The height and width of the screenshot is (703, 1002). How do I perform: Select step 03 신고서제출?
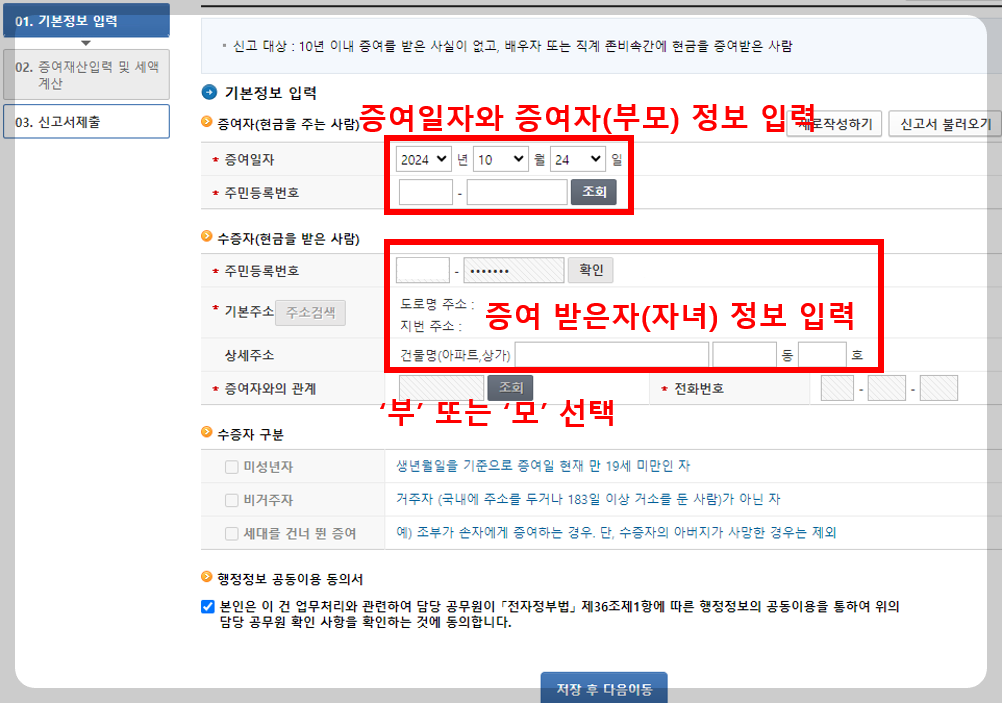(x=85, y=120)
